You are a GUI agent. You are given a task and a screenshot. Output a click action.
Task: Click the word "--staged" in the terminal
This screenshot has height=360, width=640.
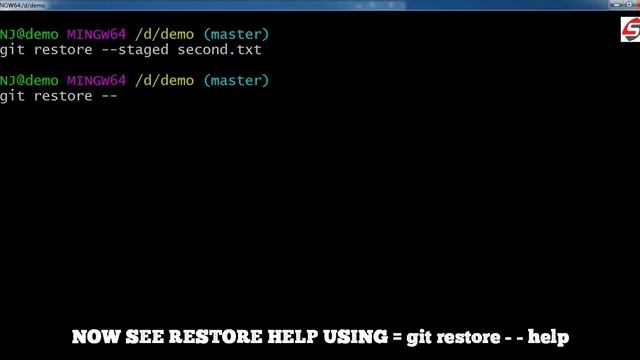pyautogui.click(x=135, y=50)
